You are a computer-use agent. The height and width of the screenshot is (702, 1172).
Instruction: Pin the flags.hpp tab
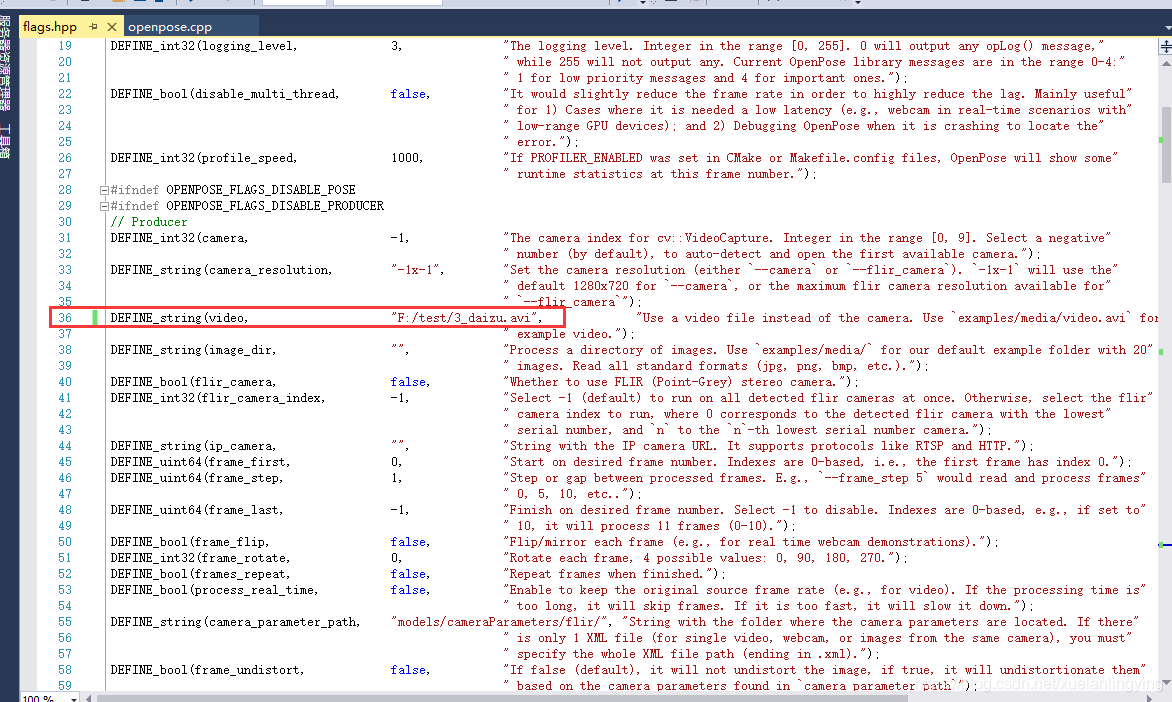click(x=93, y=27)
